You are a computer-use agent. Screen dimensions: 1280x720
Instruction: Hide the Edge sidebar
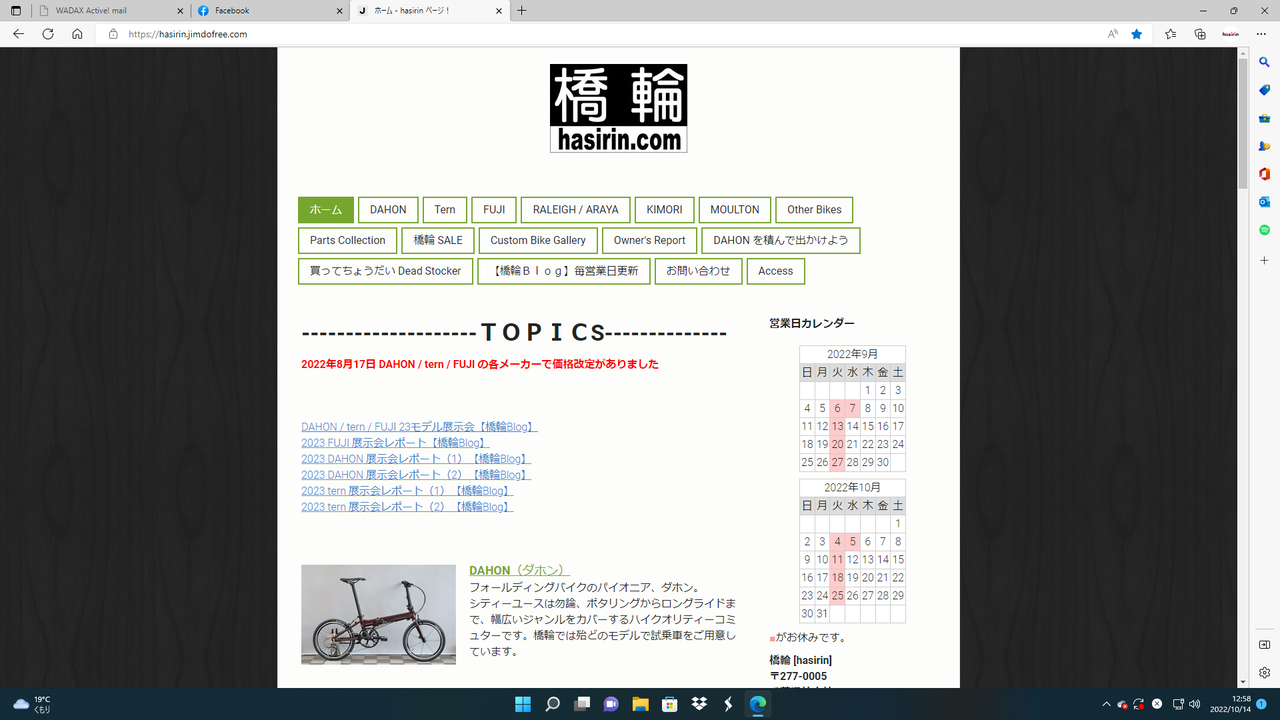[x=1264, y=644]
